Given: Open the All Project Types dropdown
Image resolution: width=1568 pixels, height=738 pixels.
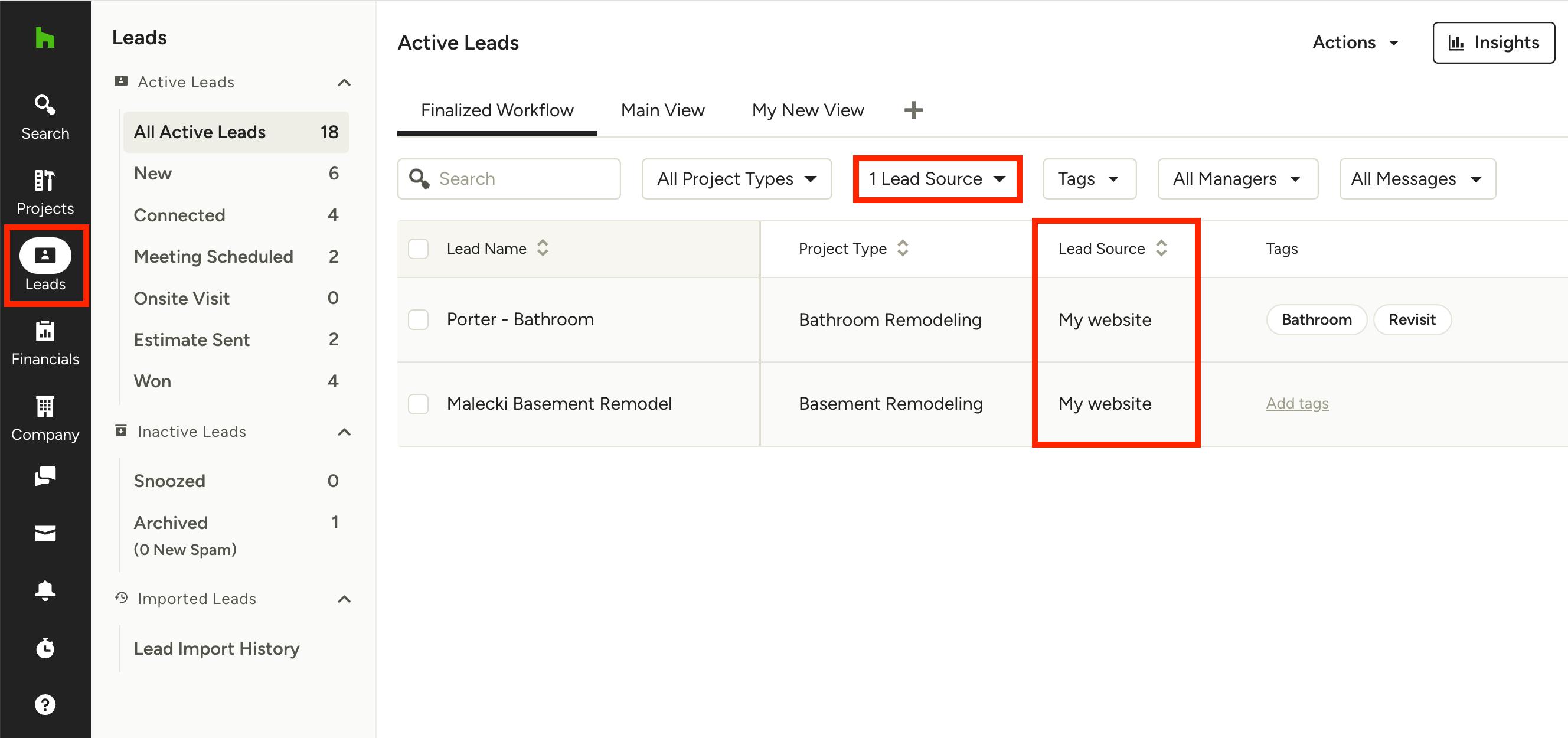Looking at the screenshot, I should [x=736, y=179].
